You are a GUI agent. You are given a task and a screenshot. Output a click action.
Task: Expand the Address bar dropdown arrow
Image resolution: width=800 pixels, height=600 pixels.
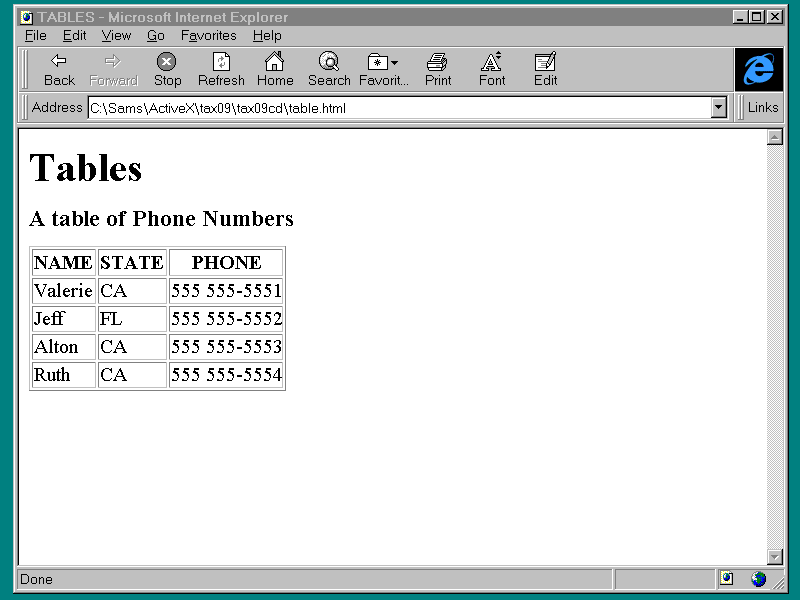point(718,108)
